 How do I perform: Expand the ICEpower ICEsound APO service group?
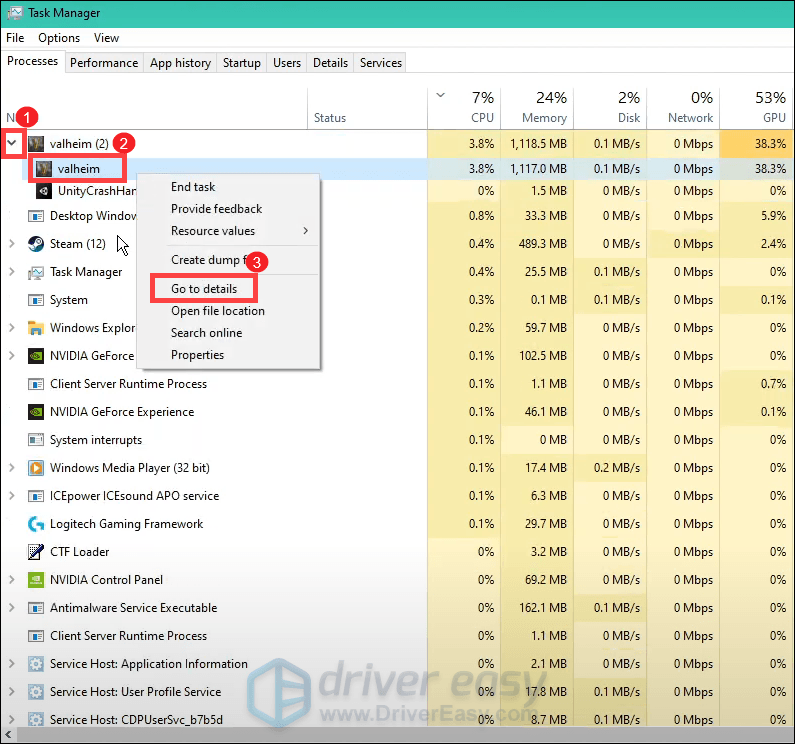(x=12, y=496)
